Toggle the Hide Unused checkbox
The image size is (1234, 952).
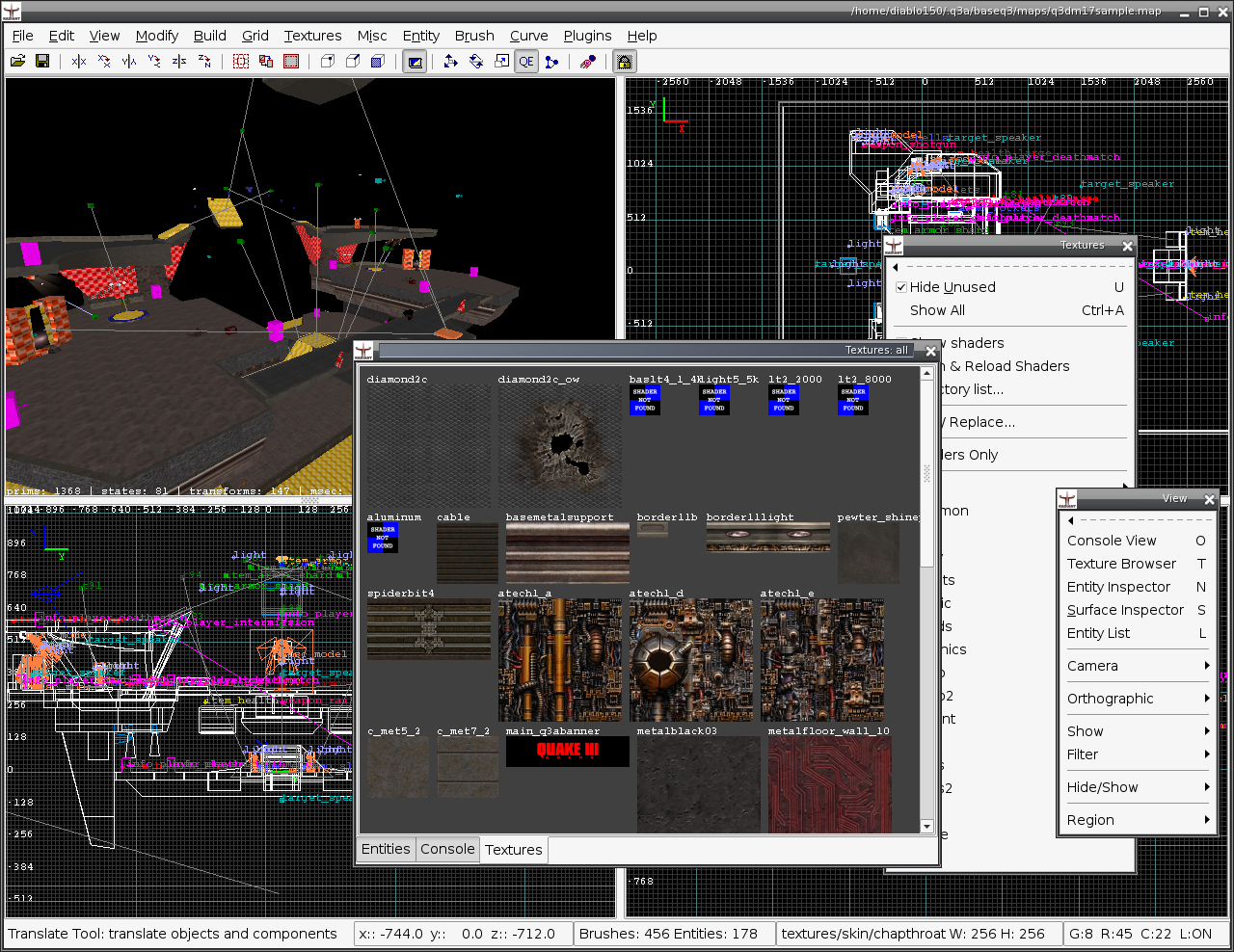(901, 287)
